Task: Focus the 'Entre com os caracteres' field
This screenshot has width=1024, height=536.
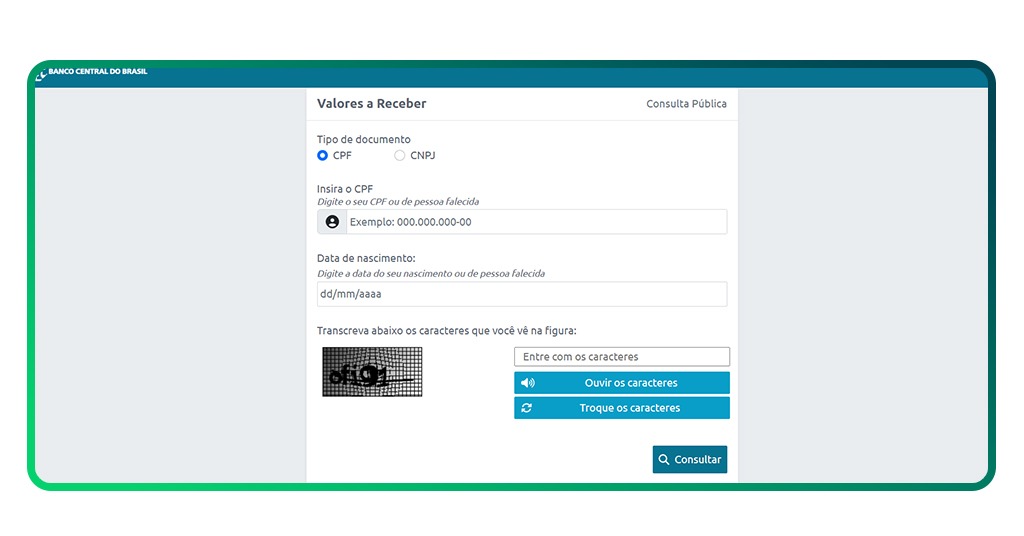Action: (x=622, y=357)
